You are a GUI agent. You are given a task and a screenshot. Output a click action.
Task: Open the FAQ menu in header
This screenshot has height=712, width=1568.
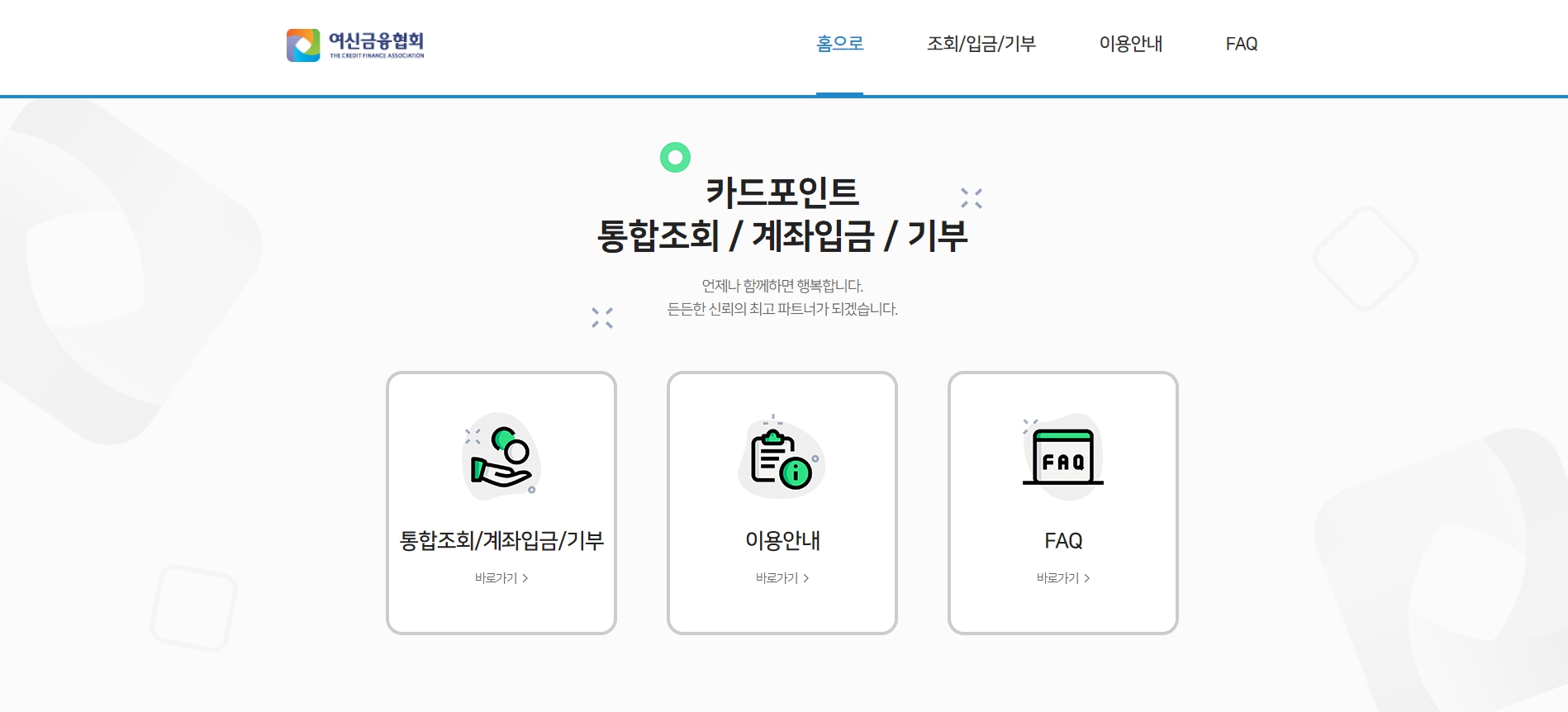1241,44
